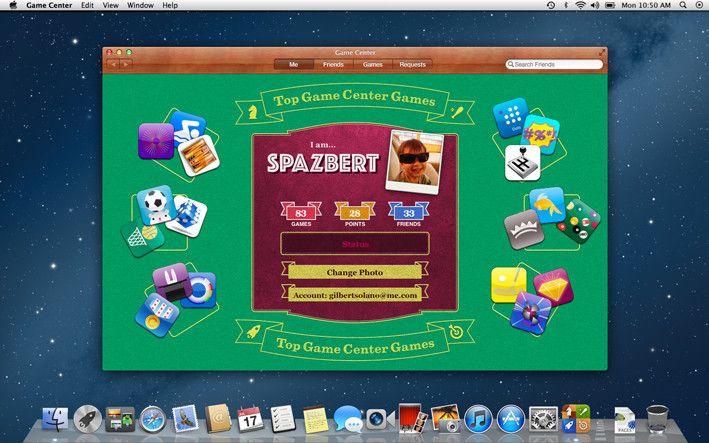Click the Status text field
The image size is (709, 443).
355,244
